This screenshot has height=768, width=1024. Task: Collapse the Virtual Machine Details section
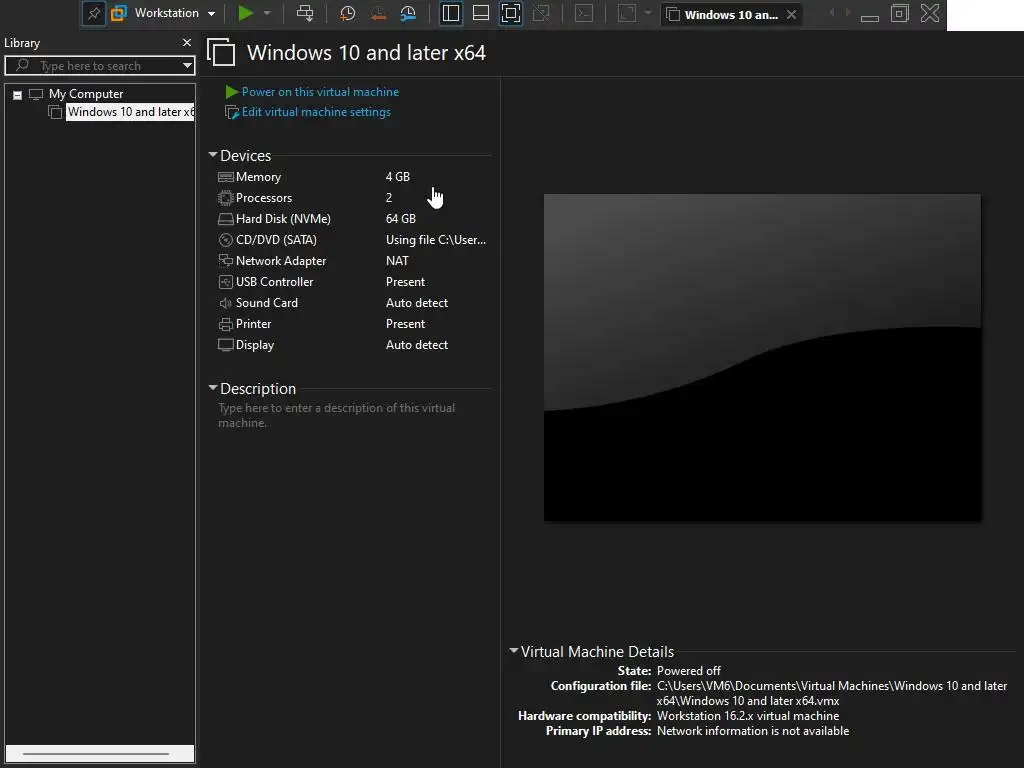tap(514, 650)
